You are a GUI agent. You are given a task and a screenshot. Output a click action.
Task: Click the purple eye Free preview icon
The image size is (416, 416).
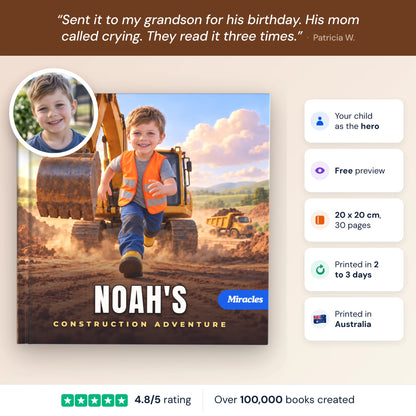point(320,171)
